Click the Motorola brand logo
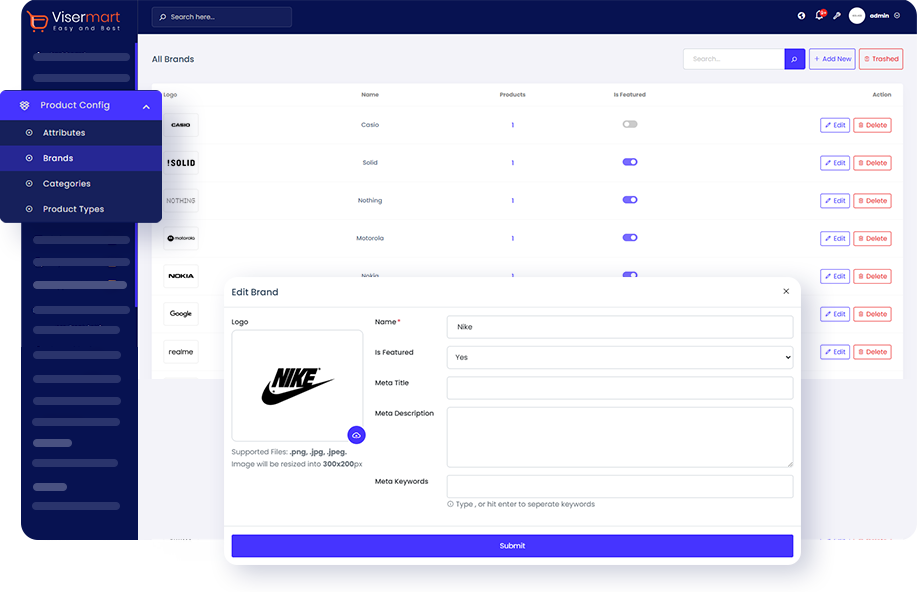The height and width of the screenshot is (592, 917). pos(181,238)
